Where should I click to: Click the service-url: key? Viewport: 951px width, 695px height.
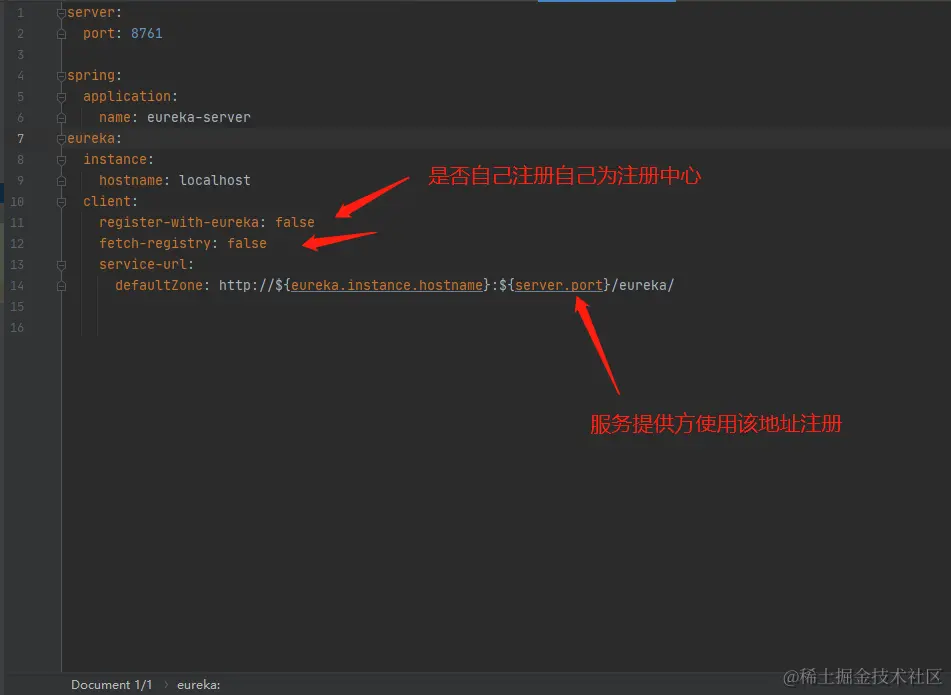point(146,264)
